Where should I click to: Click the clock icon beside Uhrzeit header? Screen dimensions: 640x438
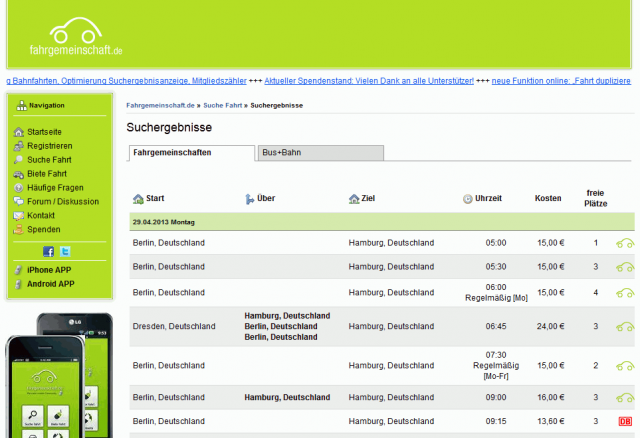coord(468,199)
